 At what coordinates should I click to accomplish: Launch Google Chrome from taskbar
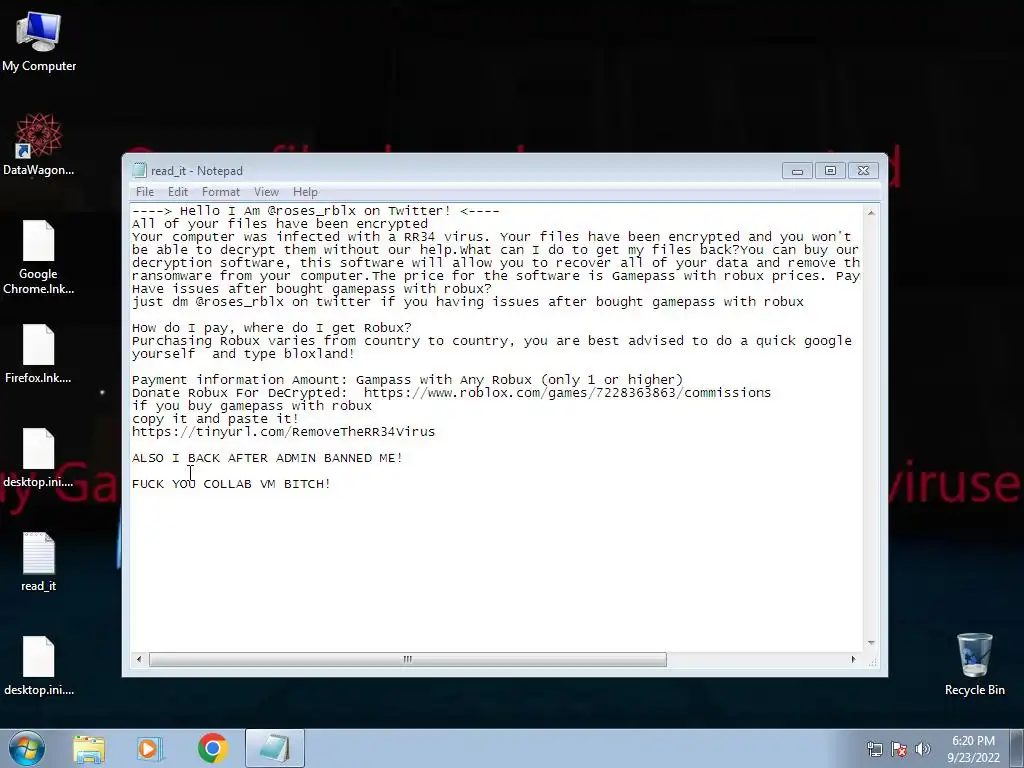(x=212, y=748)
